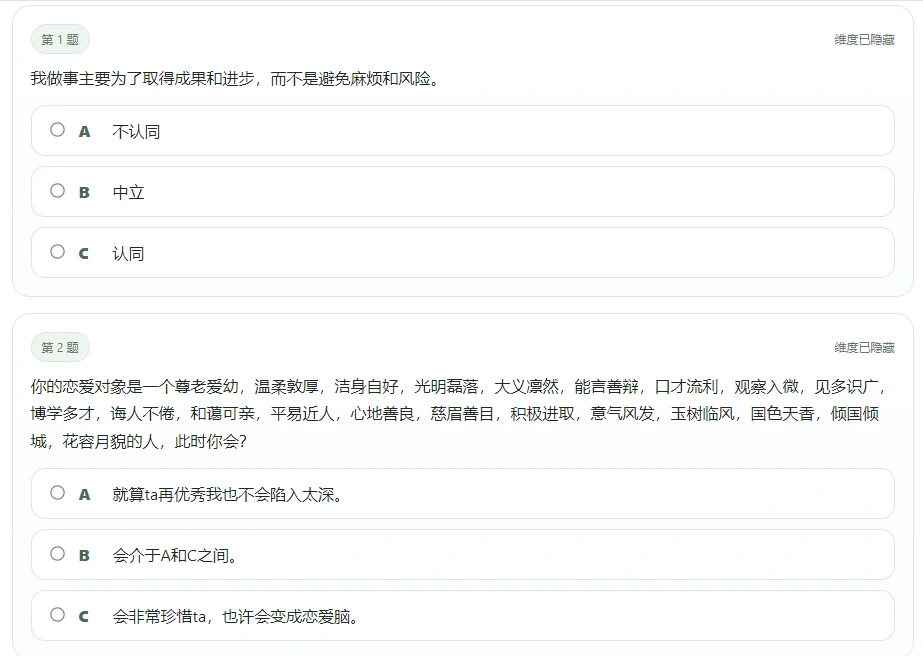Choose the 认同 option

click(x=128, y=252)
